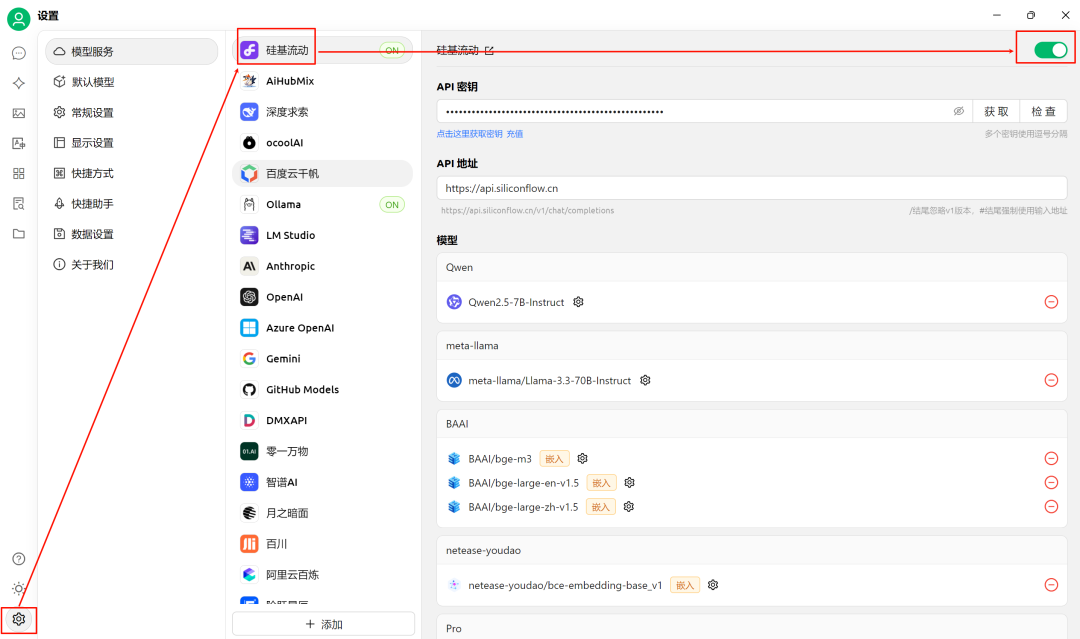Select the DMXAPI provider
This screenshot has width=1080, height=639.
point(322,420)
